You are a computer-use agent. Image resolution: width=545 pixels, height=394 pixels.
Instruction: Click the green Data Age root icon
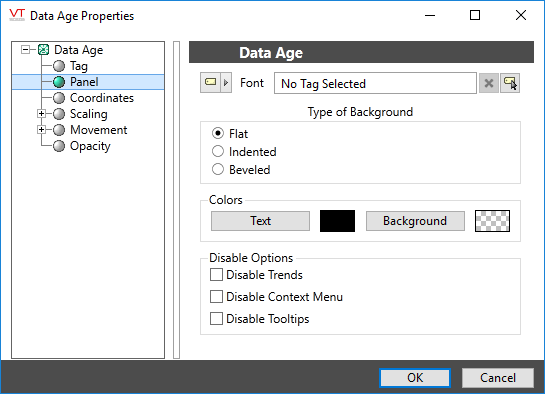[43, 50]
